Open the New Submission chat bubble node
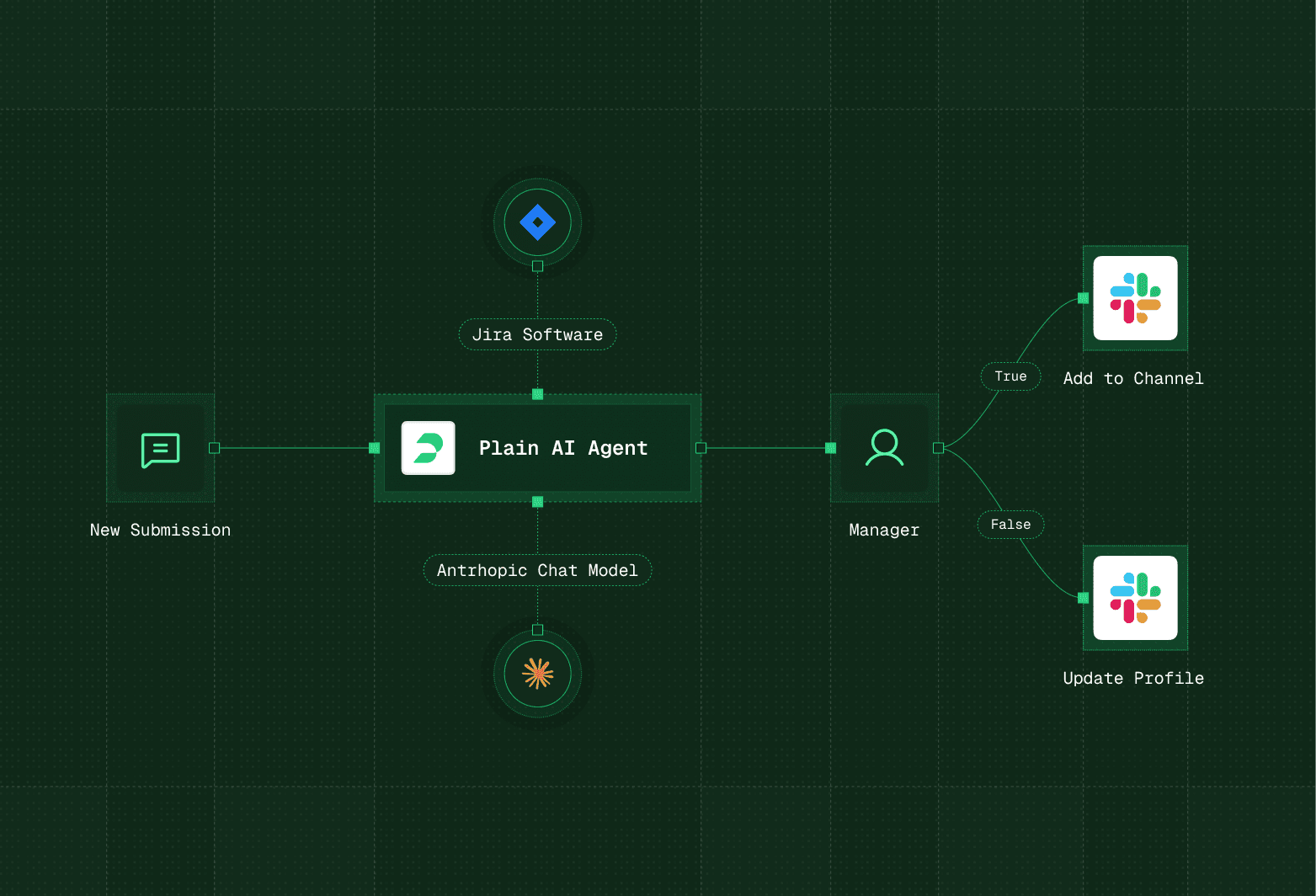Screen dimensions: 1316x896 coord(160,448)
